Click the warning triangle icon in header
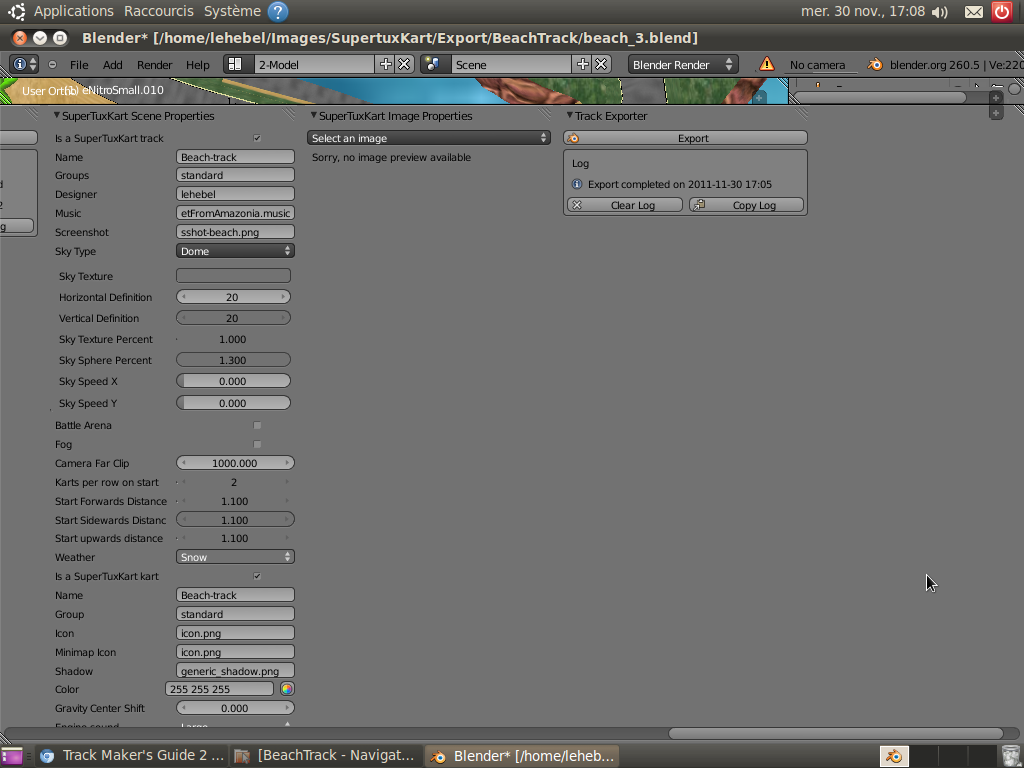 [767, 64]
